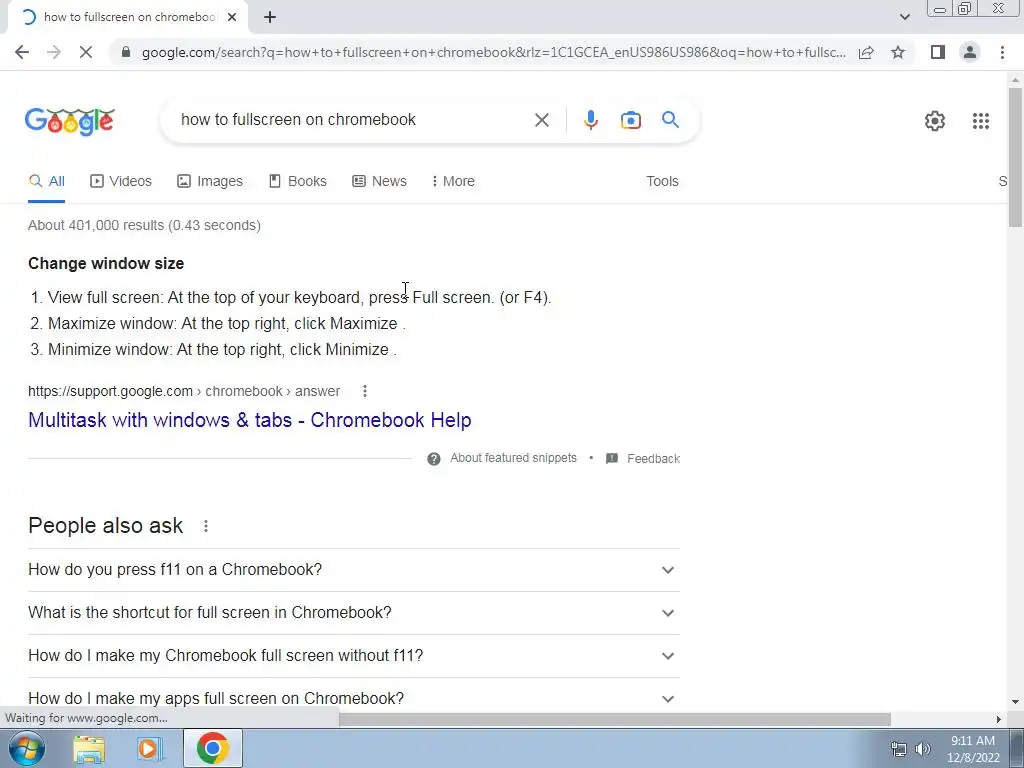Open the Chrome profile avatar
The width and height of the screenshot is (1024, 768).
coord(970,52)
